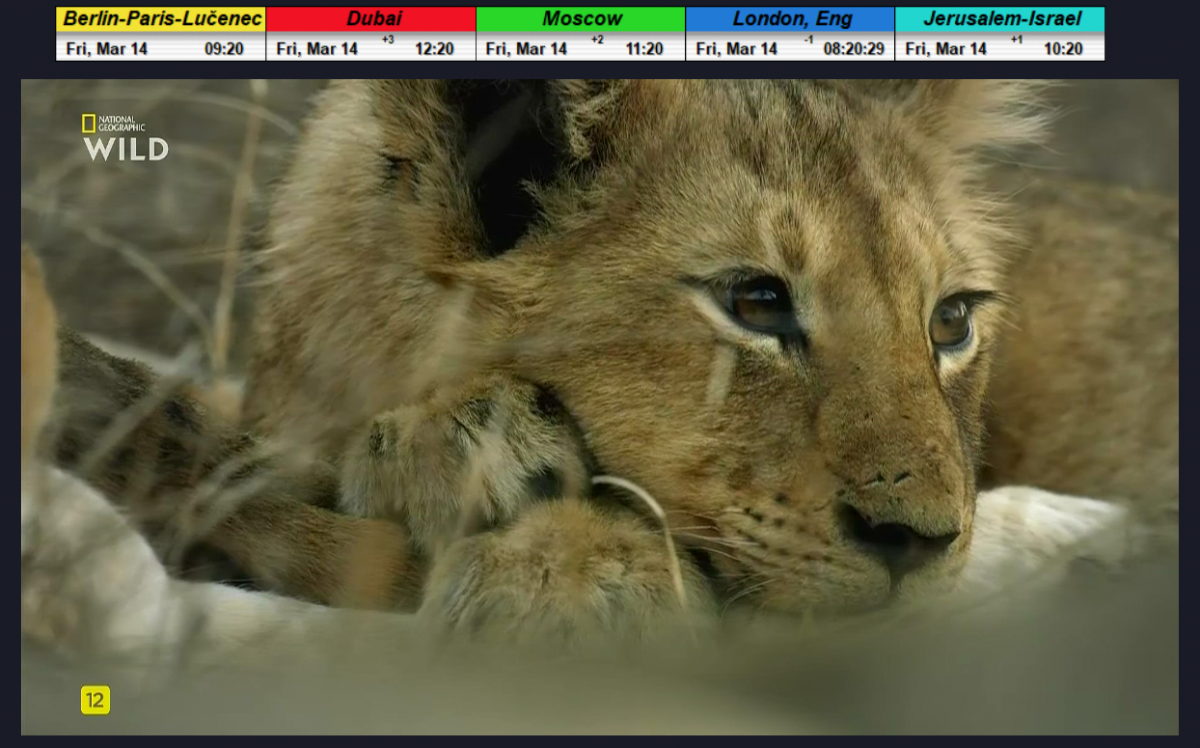The image size is (1200, 748).
Task: Click the Fri, Mar 14 date under Dubai
Action: pos(317,49)
